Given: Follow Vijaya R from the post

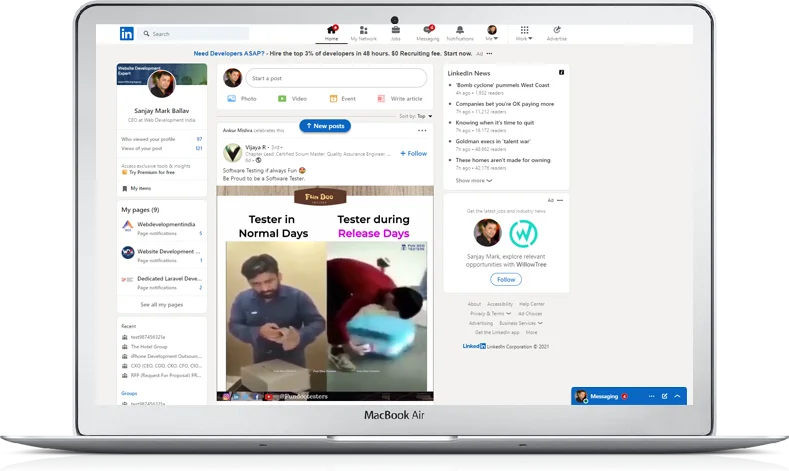Looking at the screenshot, I should pyautogui.click(x=413, y=153).
